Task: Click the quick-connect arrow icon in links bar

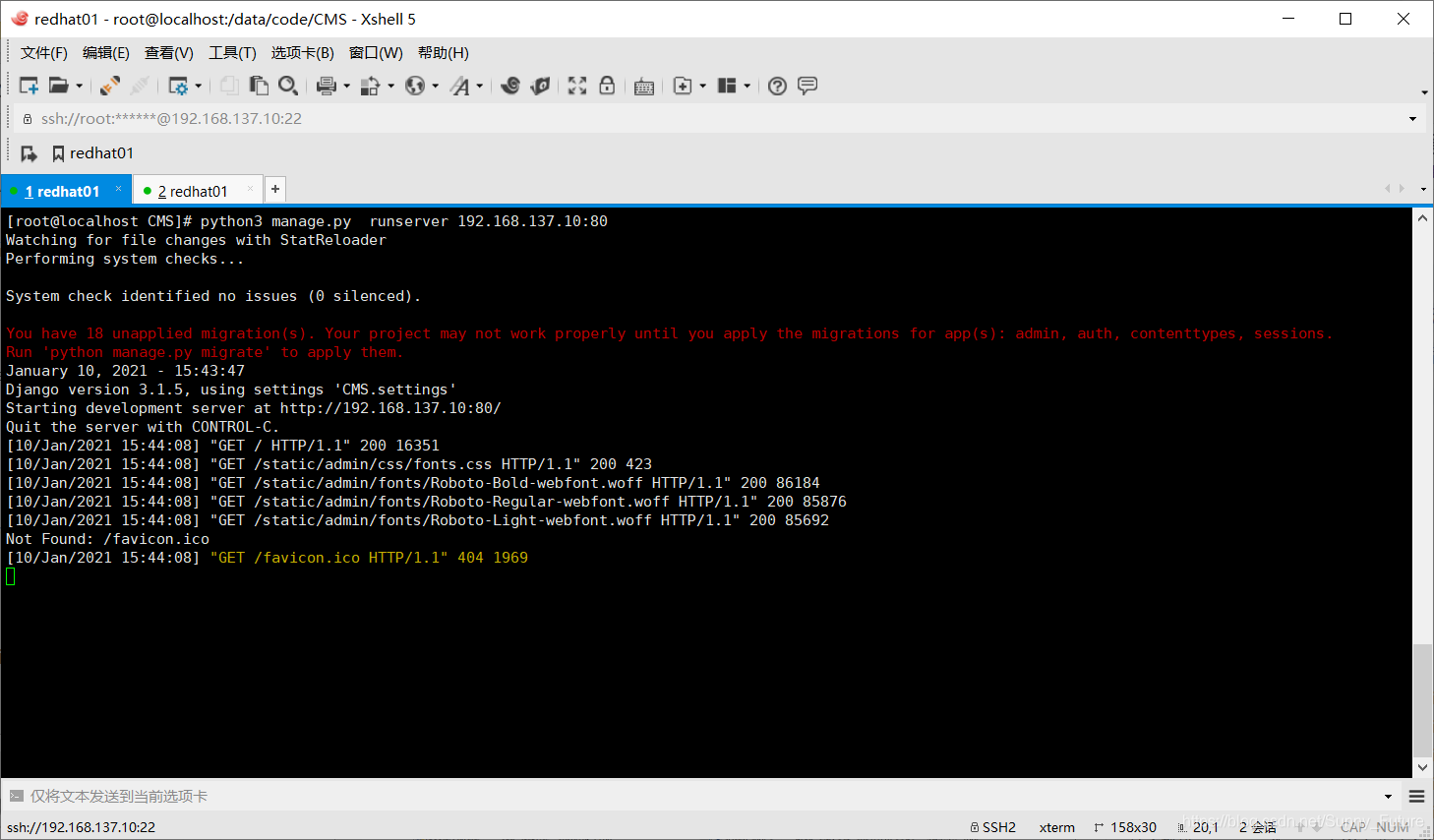Action: tap(30, 153)
